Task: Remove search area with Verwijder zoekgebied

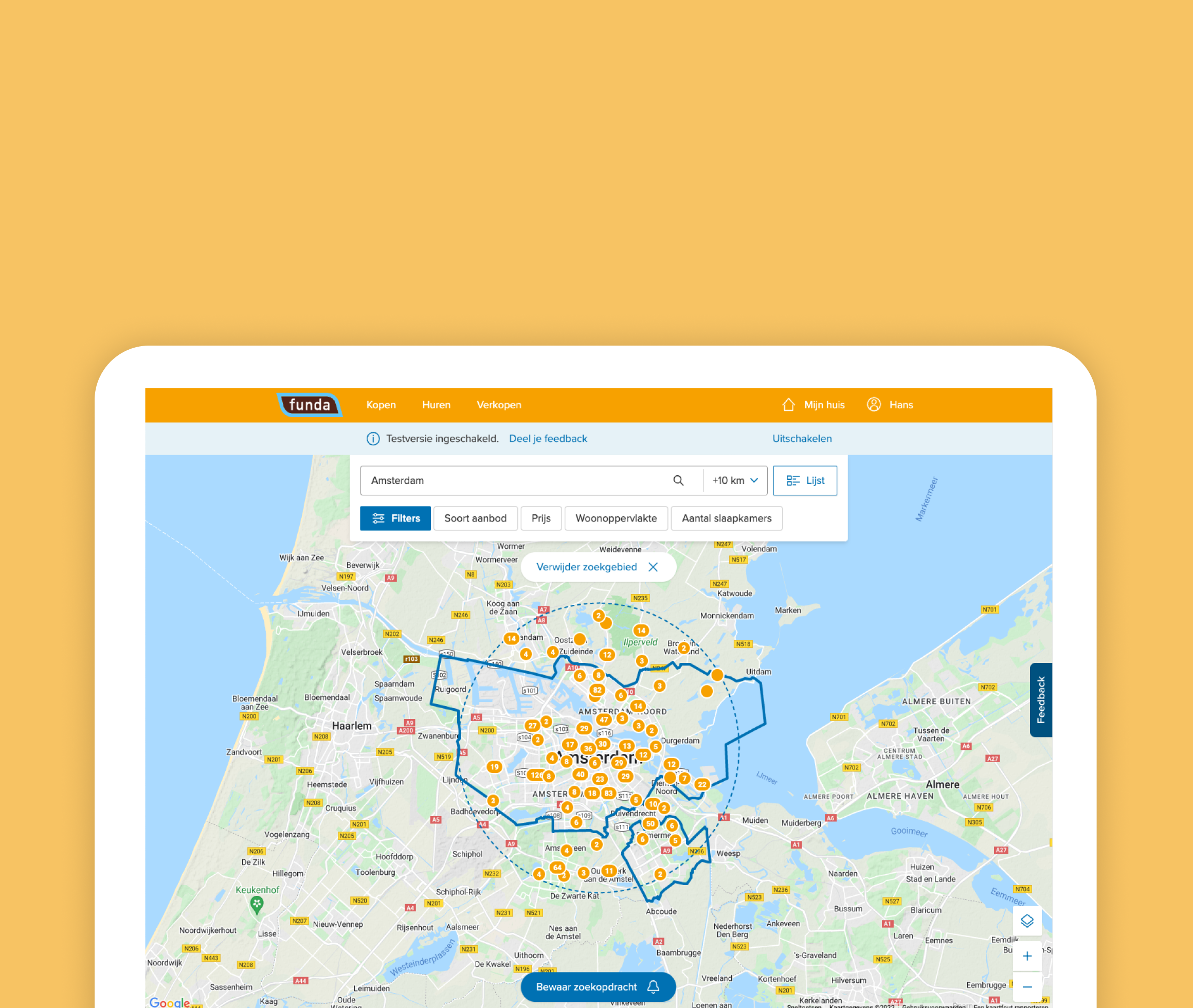Action: click(x=598, y=567)
